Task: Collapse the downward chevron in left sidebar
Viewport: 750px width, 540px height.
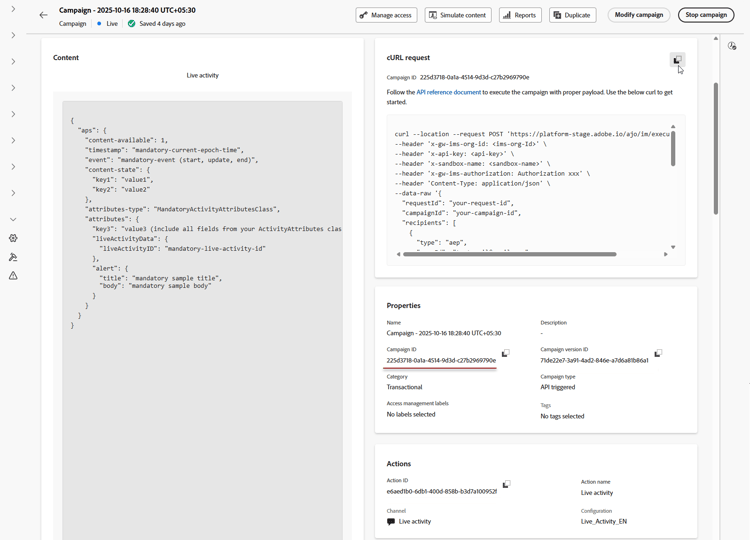Action: 13,219
